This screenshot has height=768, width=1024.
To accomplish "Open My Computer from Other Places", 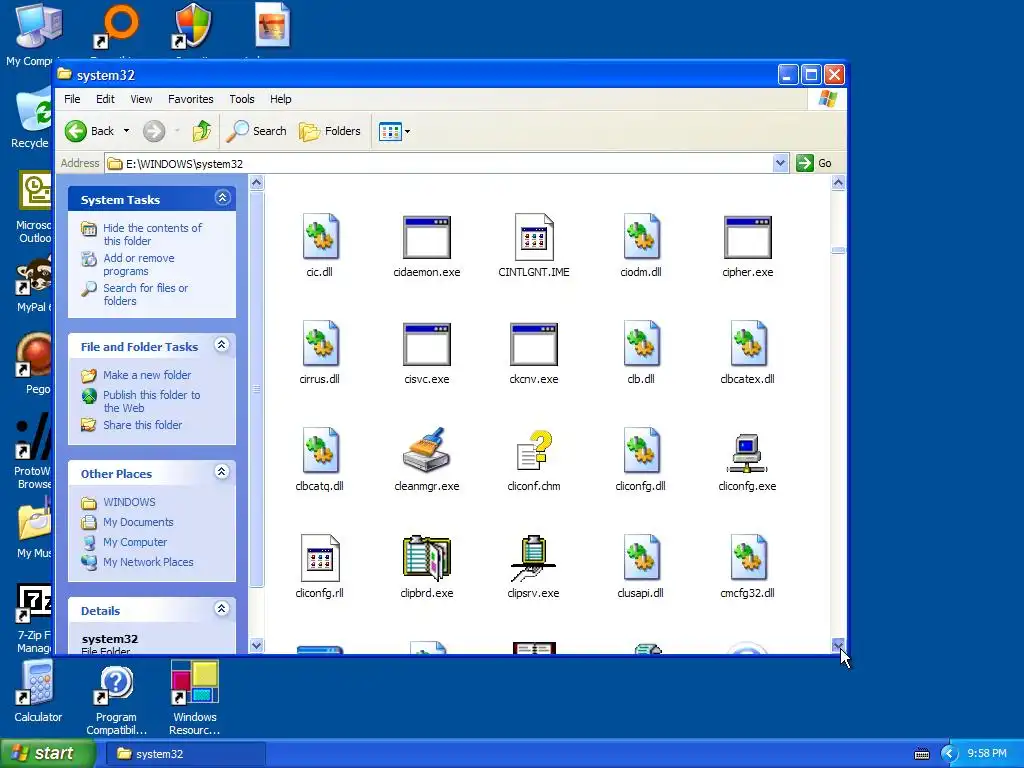I will pyautogui.click(x=135, y=542).
